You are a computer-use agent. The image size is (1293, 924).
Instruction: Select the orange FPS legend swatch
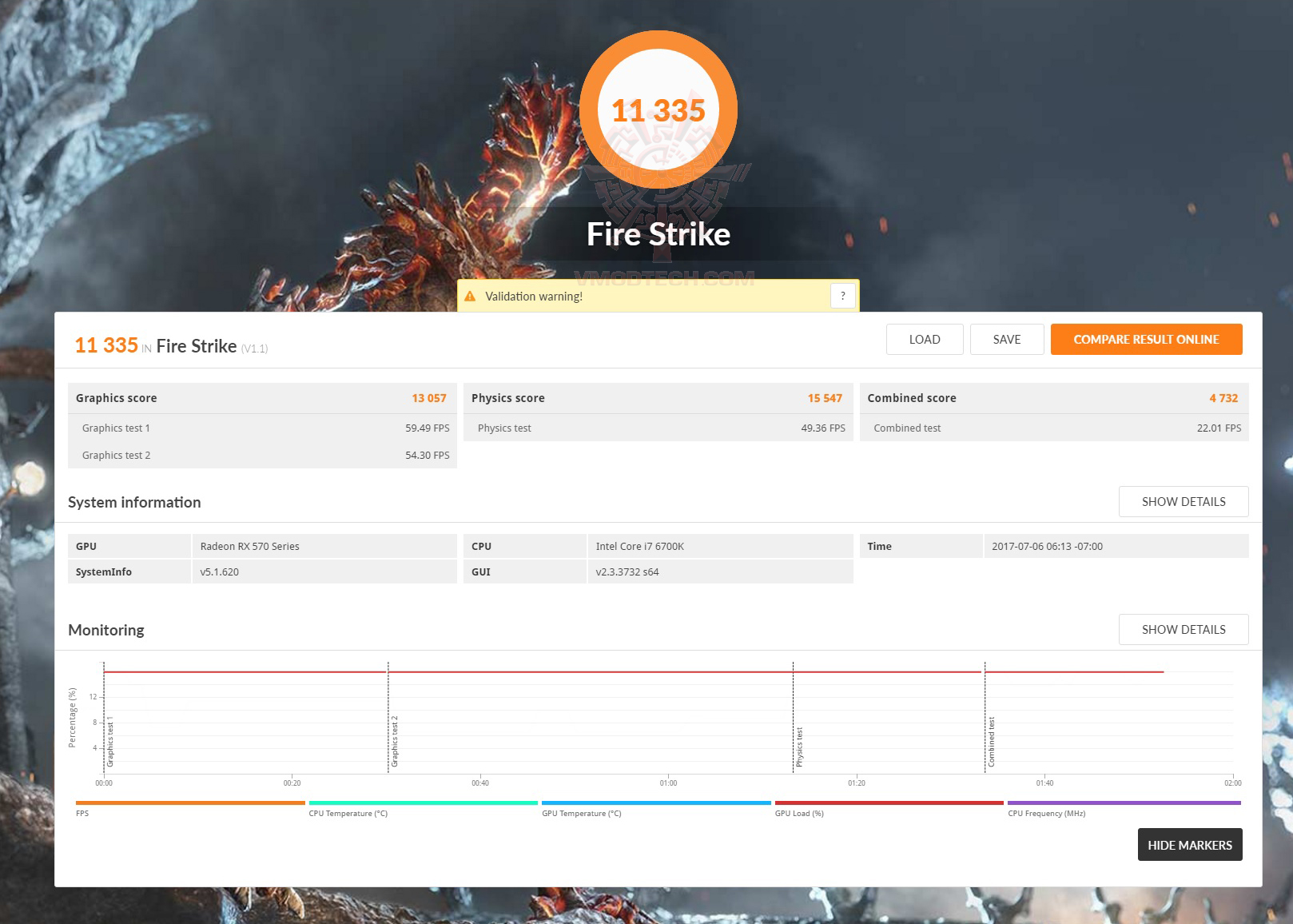click(189, 802)
